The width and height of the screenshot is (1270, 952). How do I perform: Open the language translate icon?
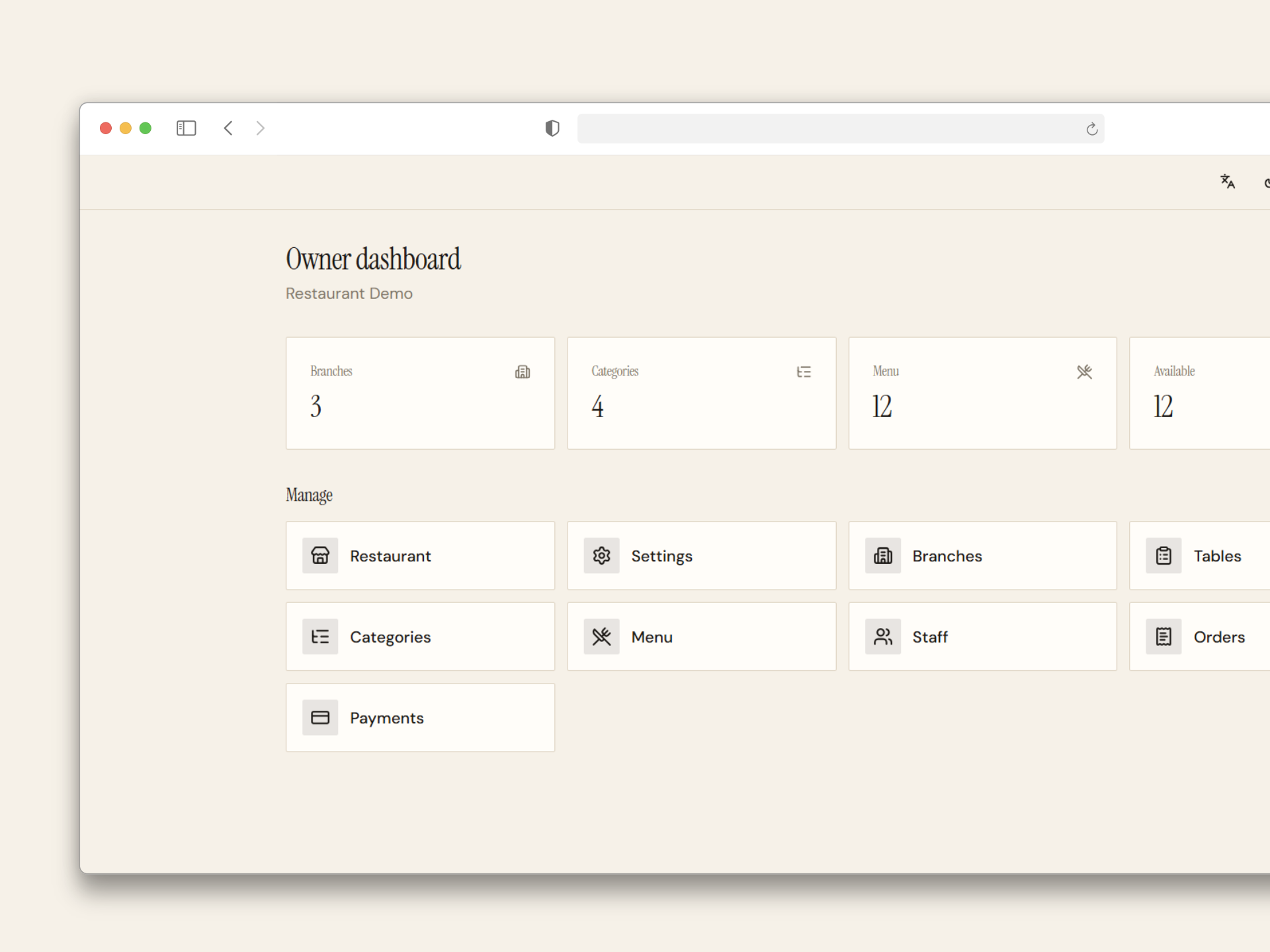(1228, 182)
